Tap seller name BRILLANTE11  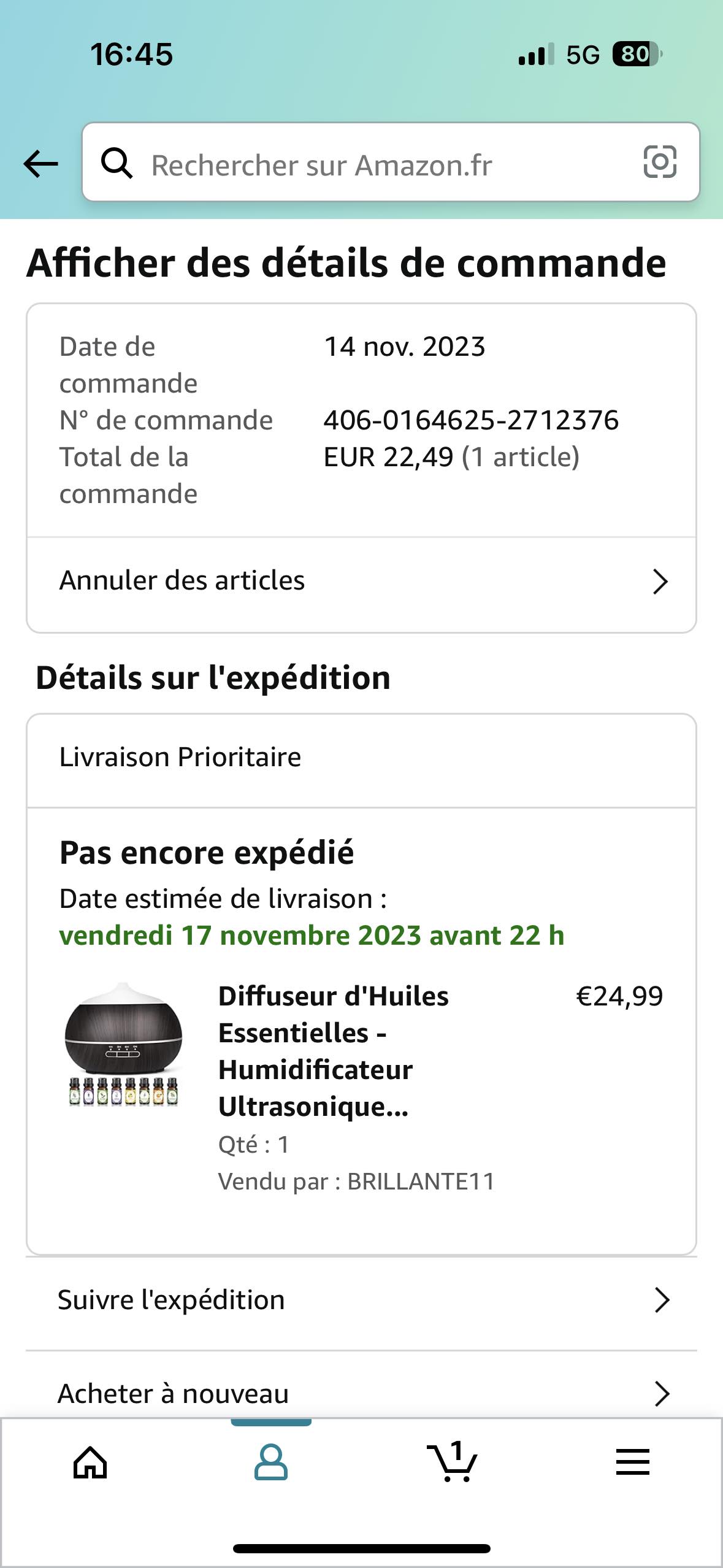(x=421, y=1182)
